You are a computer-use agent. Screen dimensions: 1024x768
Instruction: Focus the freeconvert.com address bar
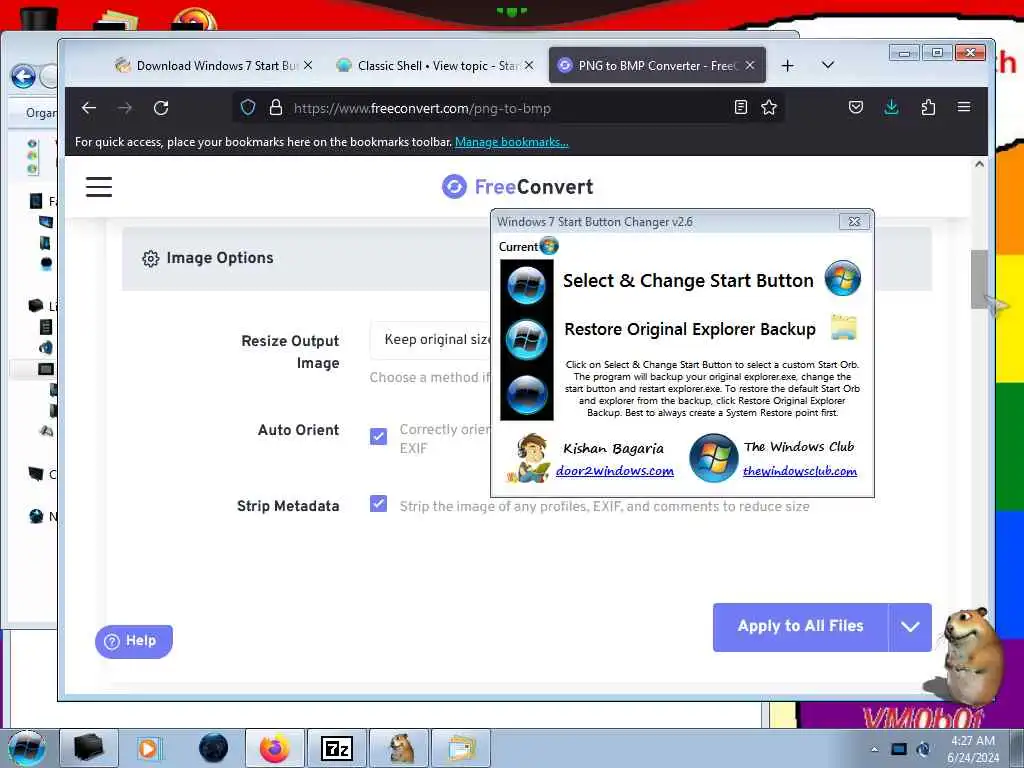pos(507,108)
